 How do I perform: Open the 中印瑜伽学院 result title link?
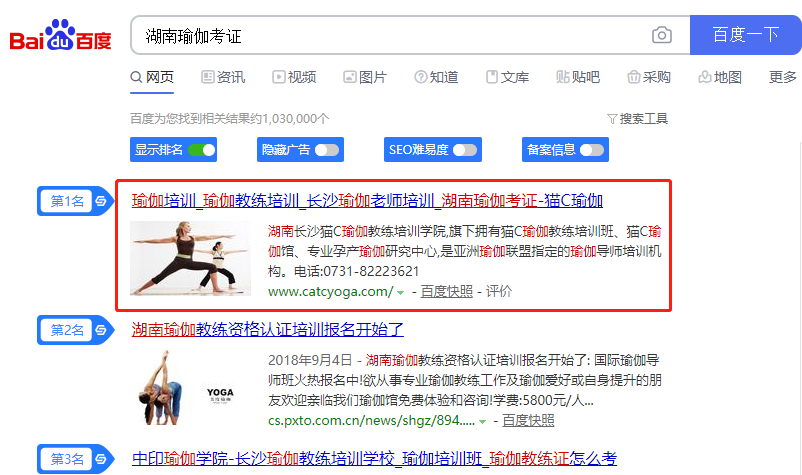coord(374,458)
